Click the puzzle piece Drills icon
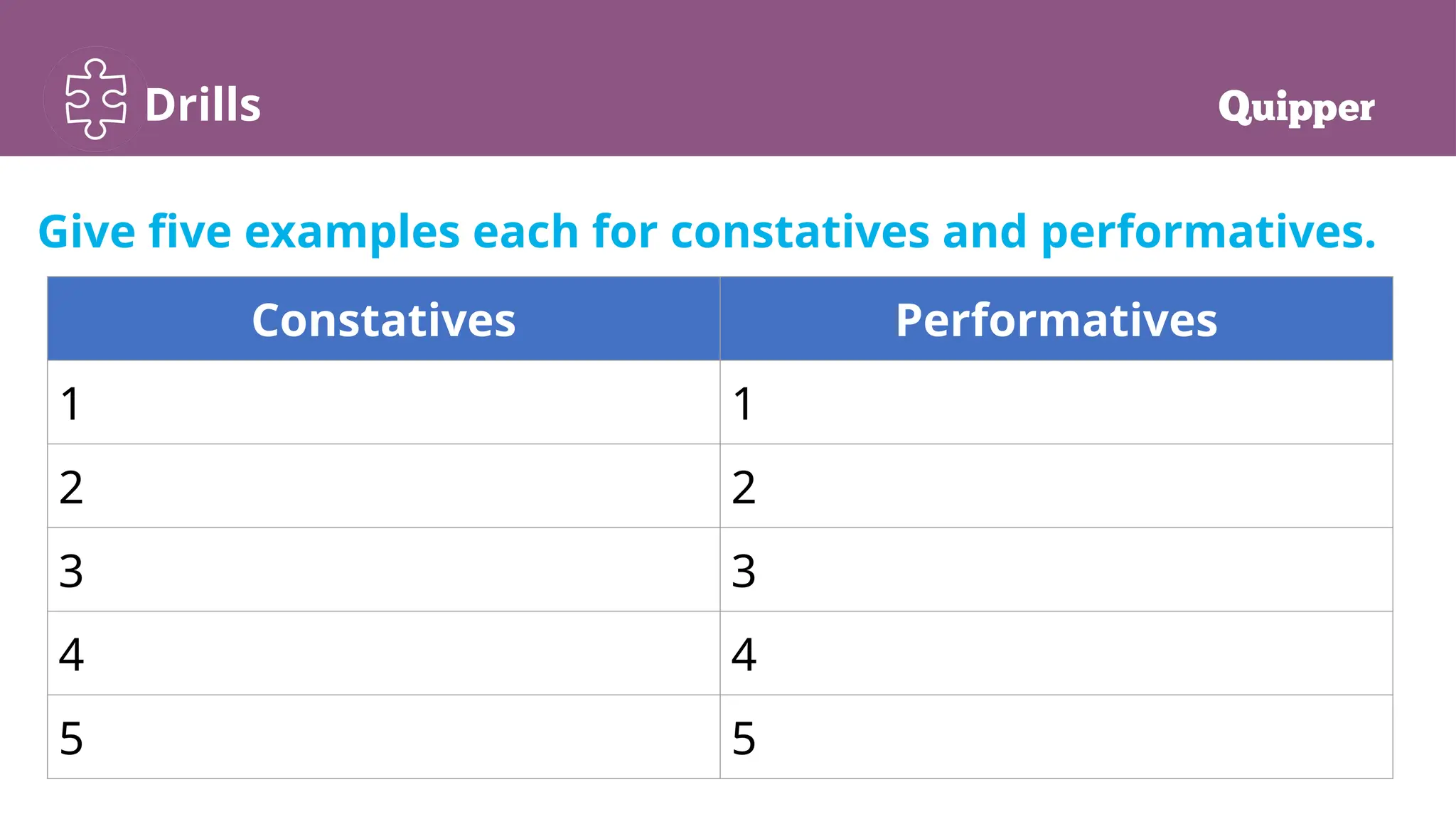This screenshot has width=1456, height=819. (x=95, y=100)
